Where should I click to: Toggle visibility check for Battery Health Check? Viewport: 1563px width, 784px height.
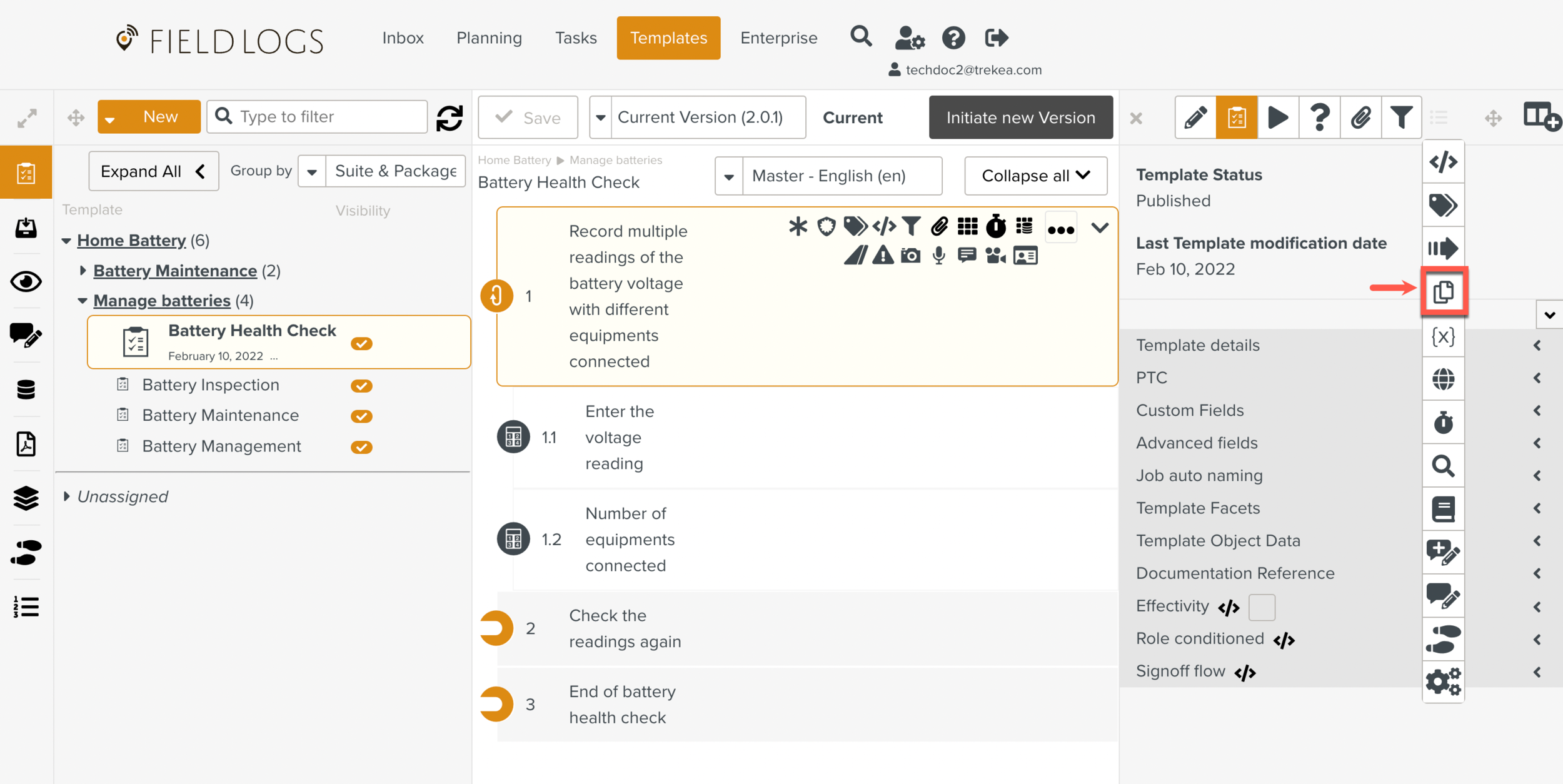361,343
